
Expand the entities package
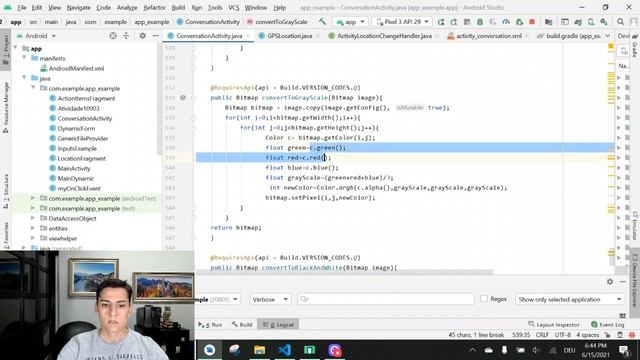pyautogui.click(x=33, y=228)
